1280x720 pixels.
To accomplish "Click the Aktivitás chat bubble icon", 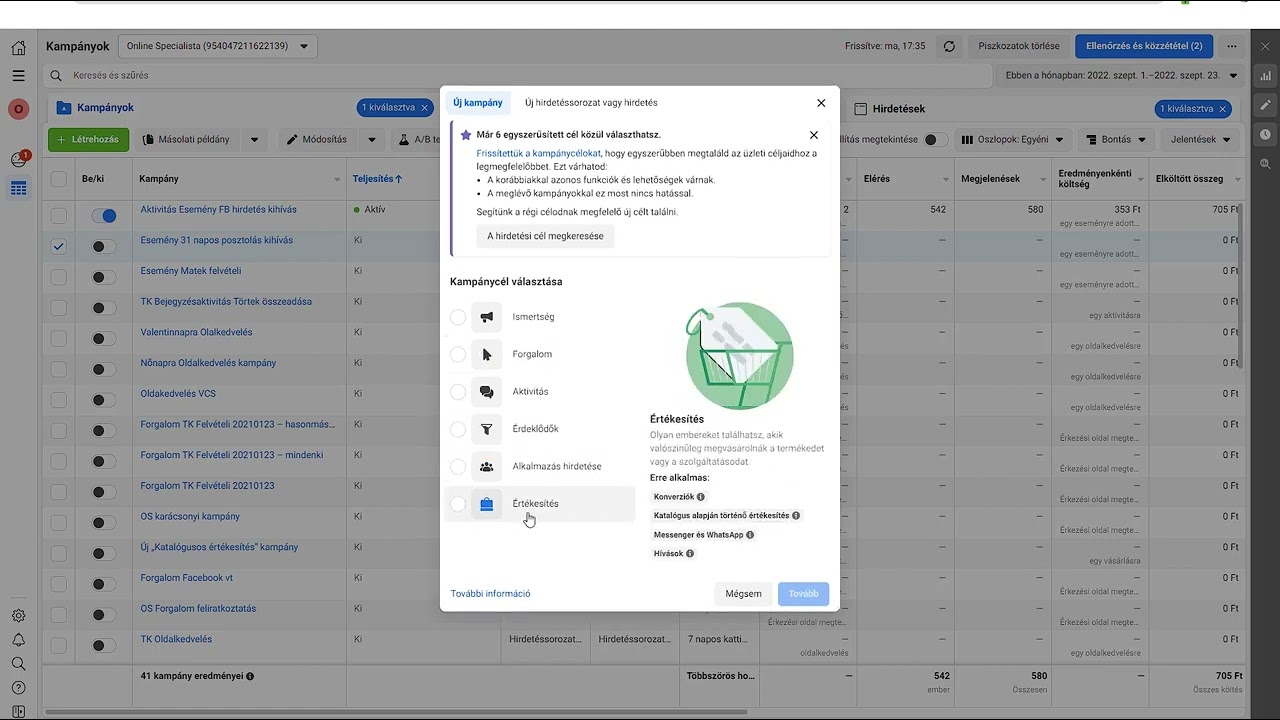I will [x=487, y=392].
